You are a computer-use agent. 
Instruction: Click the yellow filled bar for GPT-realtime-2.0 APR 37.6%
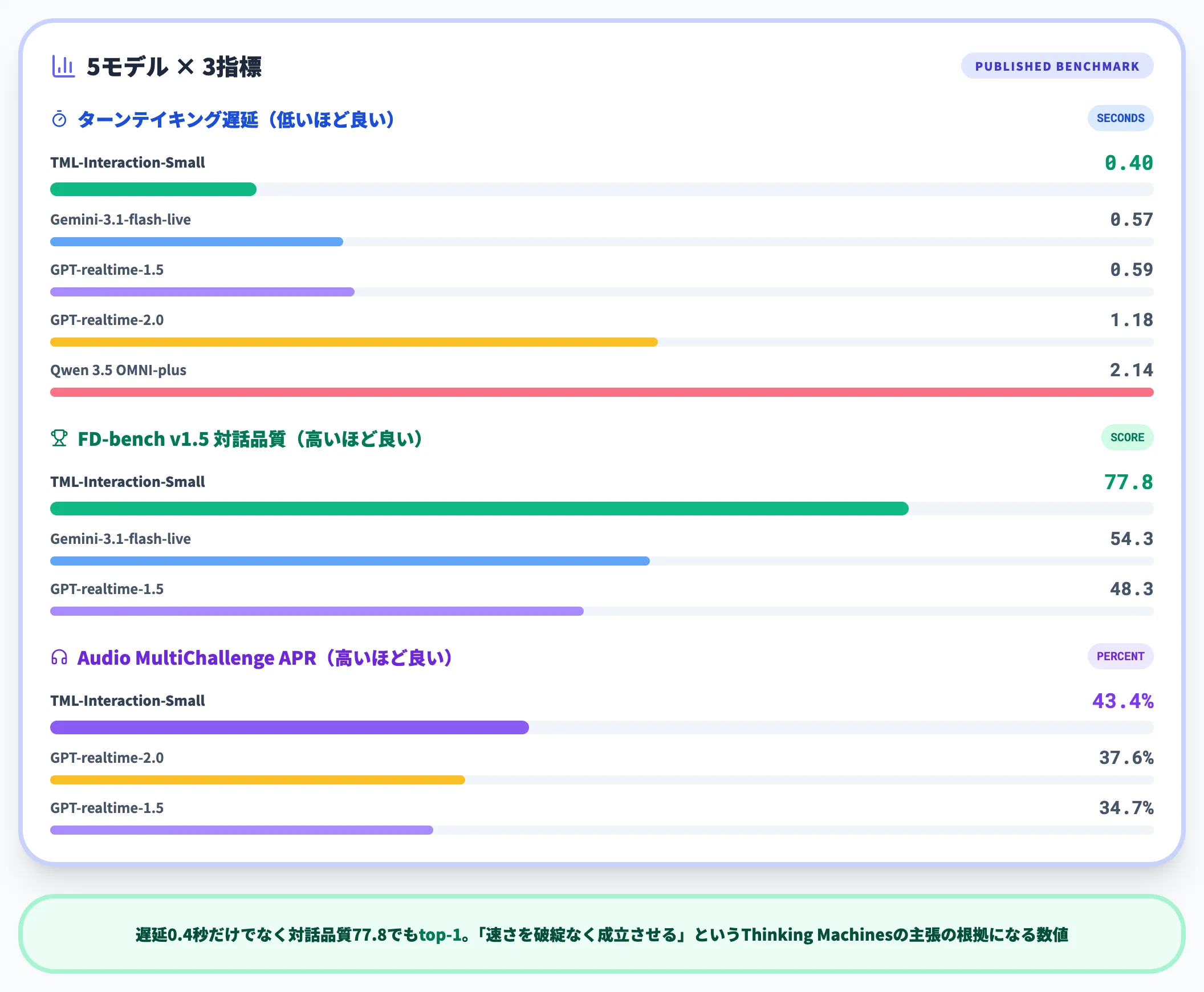(x=258, y=780)
